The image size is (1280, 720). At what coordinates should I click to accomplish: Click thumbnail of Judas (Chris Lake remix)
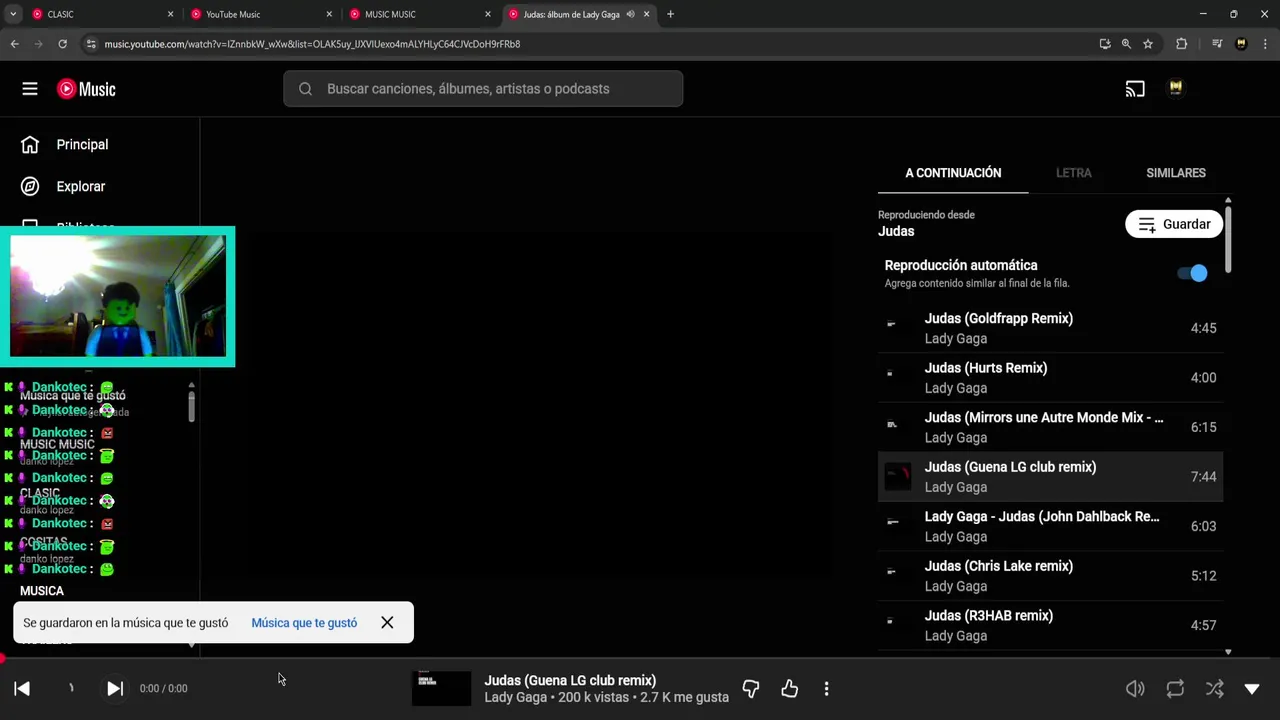pyautogui.click(x=897, y=576)
